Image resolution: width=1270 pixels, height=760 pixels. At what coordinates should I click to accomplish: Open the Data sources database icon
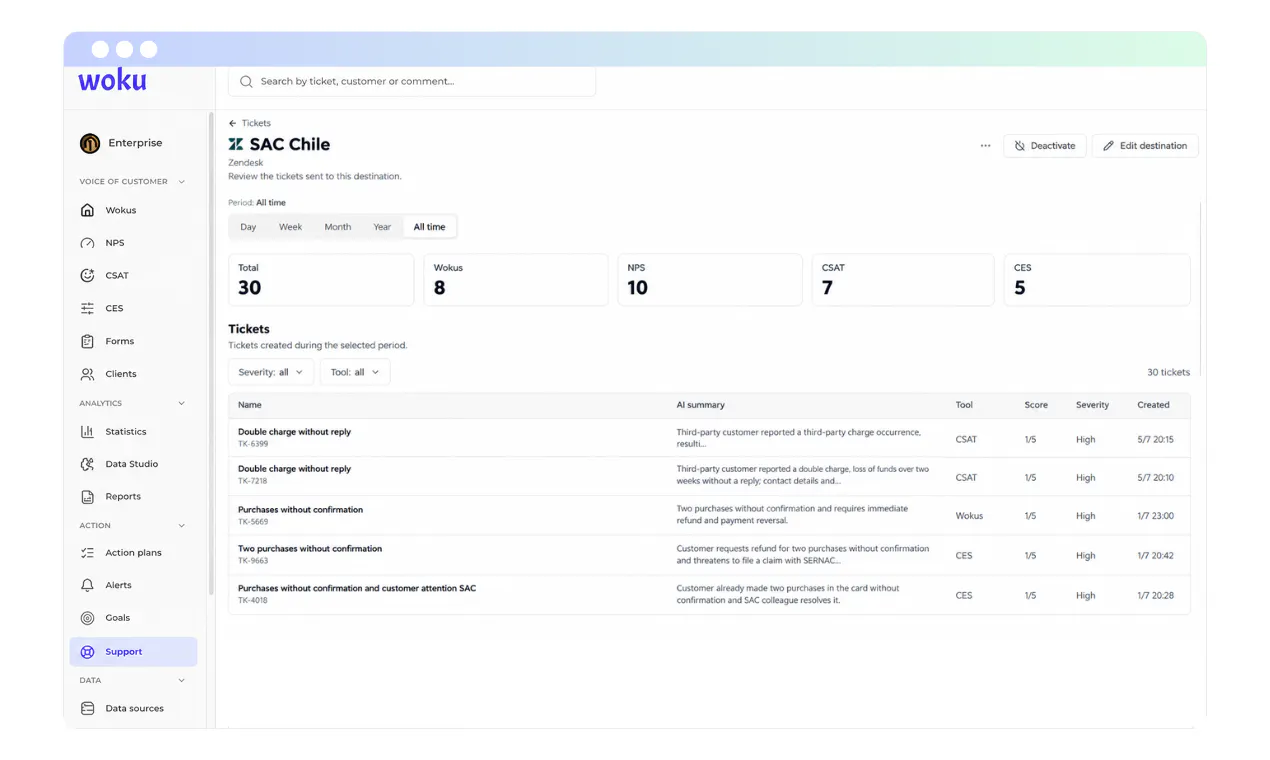pos(87,708)
